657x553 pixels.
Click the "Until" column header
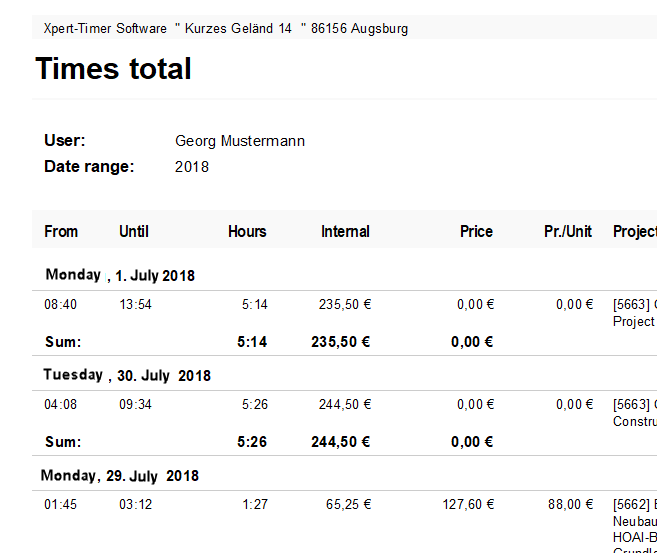click(133, 231)
